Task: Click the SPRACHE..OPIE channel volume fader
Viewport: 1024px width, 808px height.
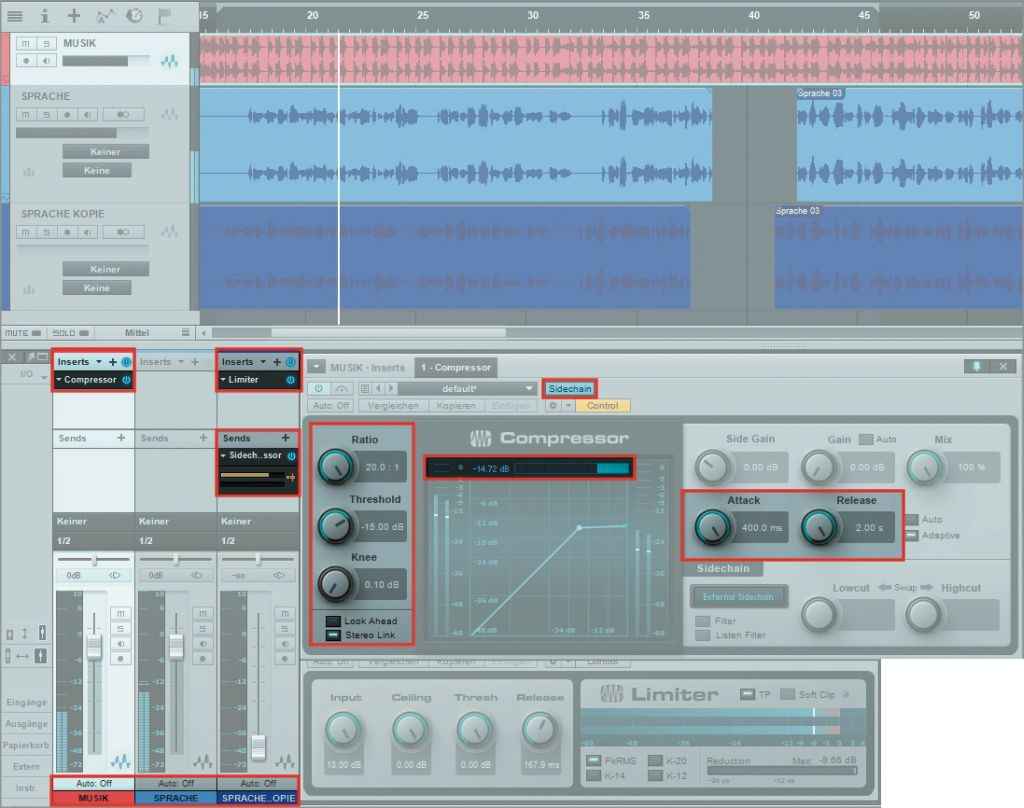Action: [259, 747]
